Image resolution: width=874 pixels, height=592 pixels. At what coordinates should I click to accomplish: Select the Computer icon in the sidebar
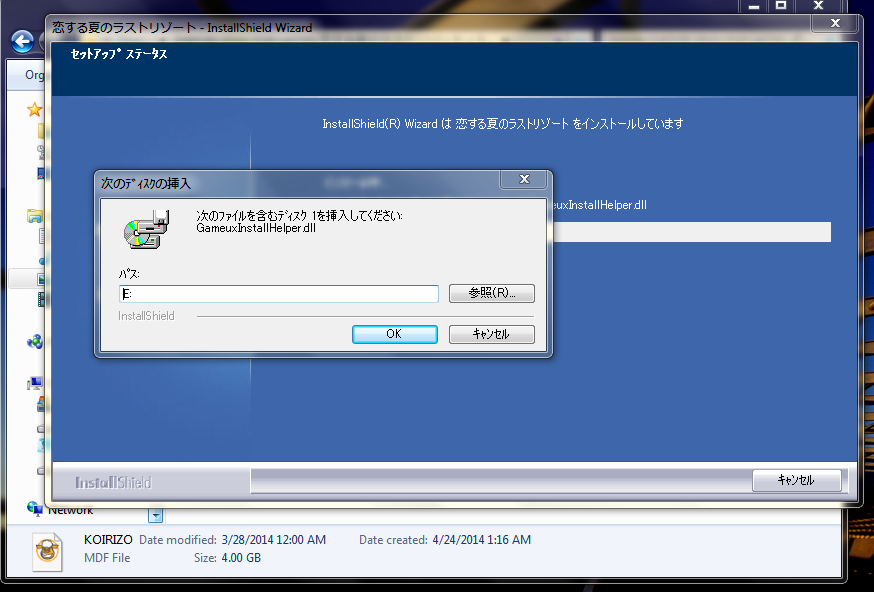[36, 383]
